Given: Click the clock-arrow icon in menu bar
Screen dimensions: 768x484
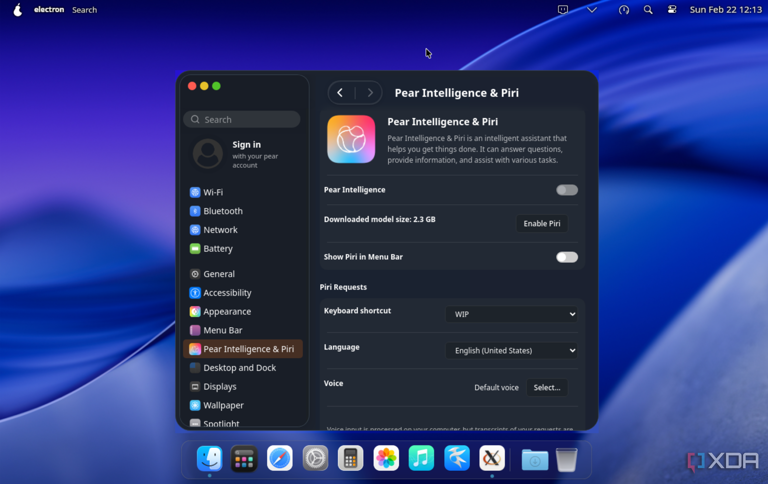Looking at the screenshot, I should (x=624, y=10).
